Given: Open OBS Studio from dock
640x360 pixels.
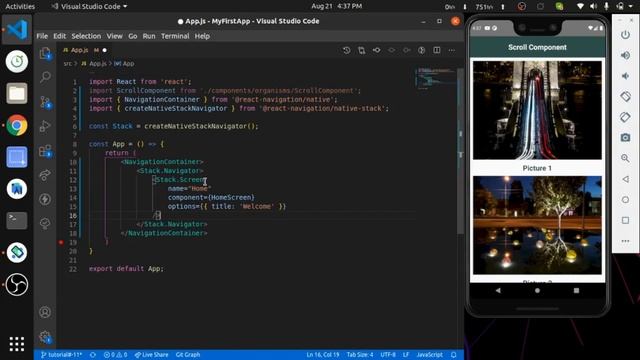Looking at the screenshot, I should [17, 284].
